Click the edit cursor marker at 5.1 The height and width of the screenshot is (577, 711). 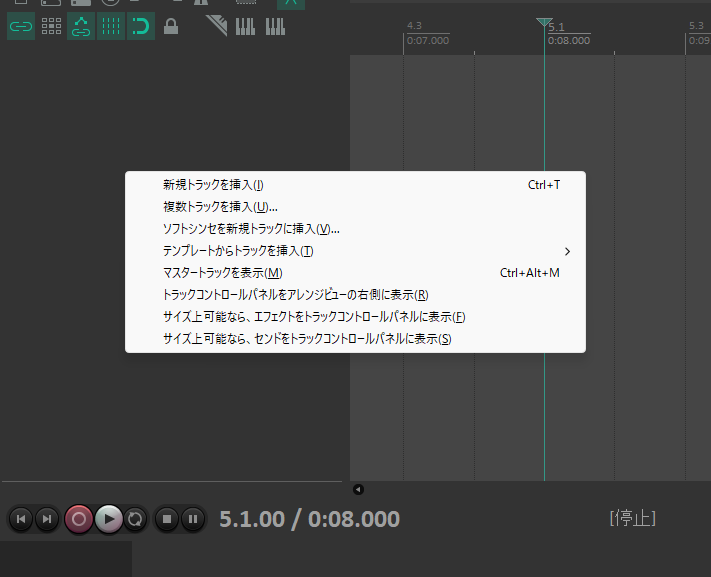point(544,22)
